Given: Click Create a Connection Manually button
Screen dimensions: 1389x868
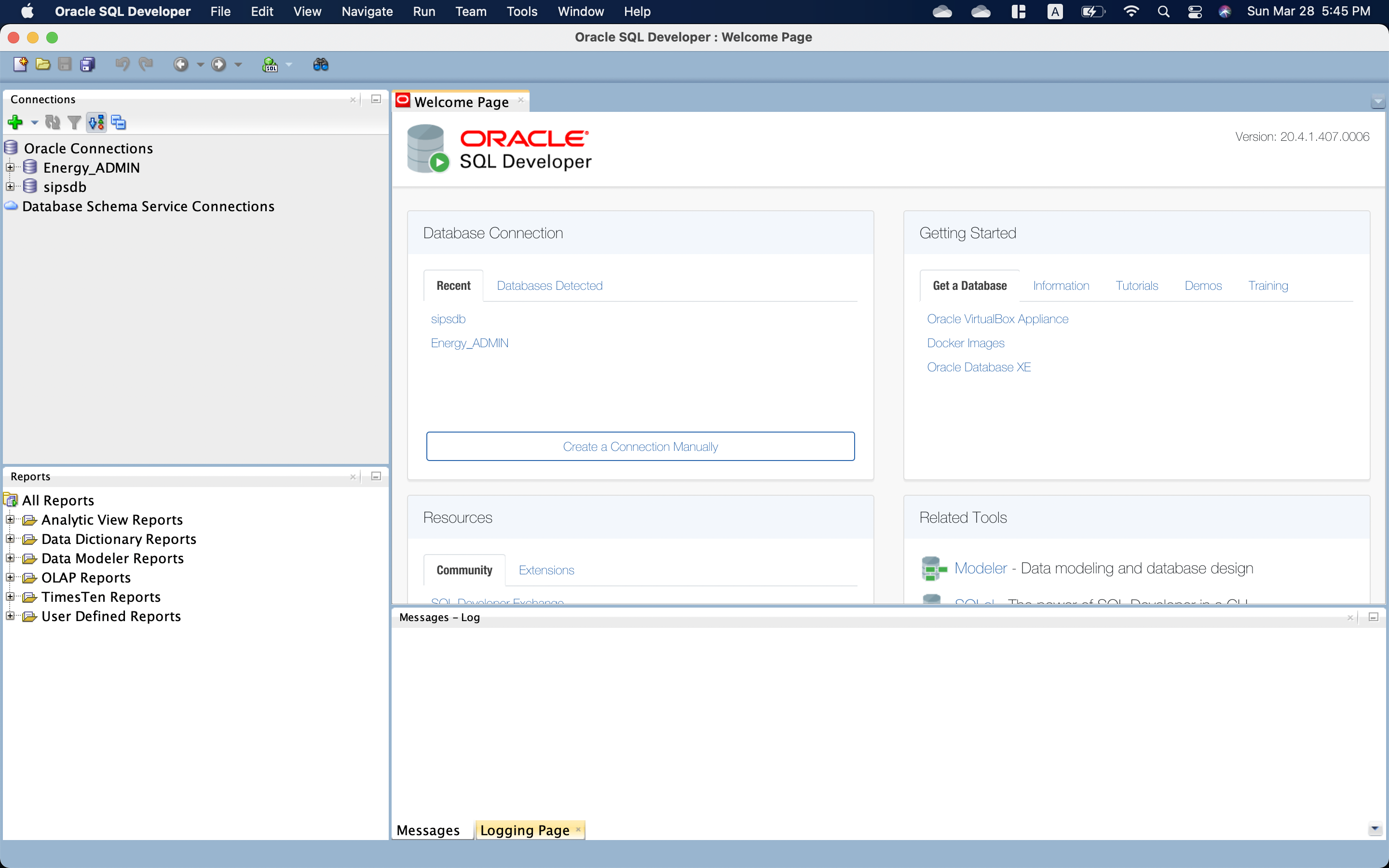Looking at the screenshot, I should [x=640, y=447].
